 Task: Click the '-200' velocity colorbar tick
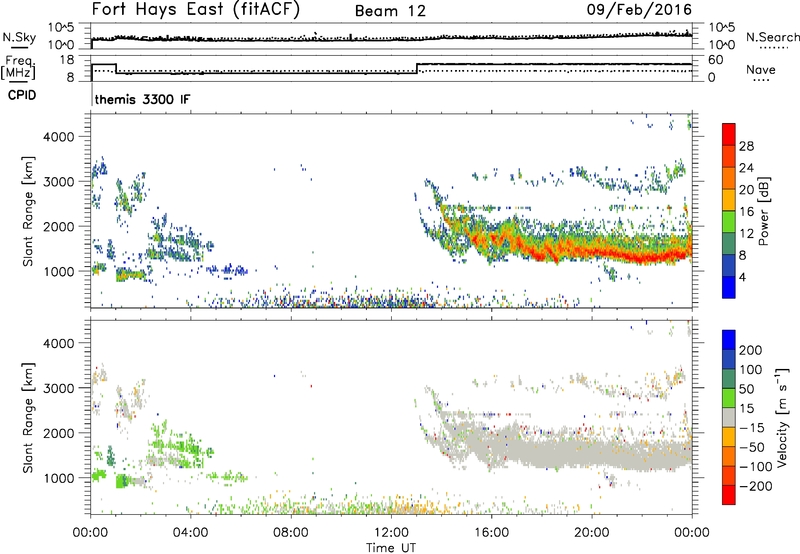coord(755,486)
